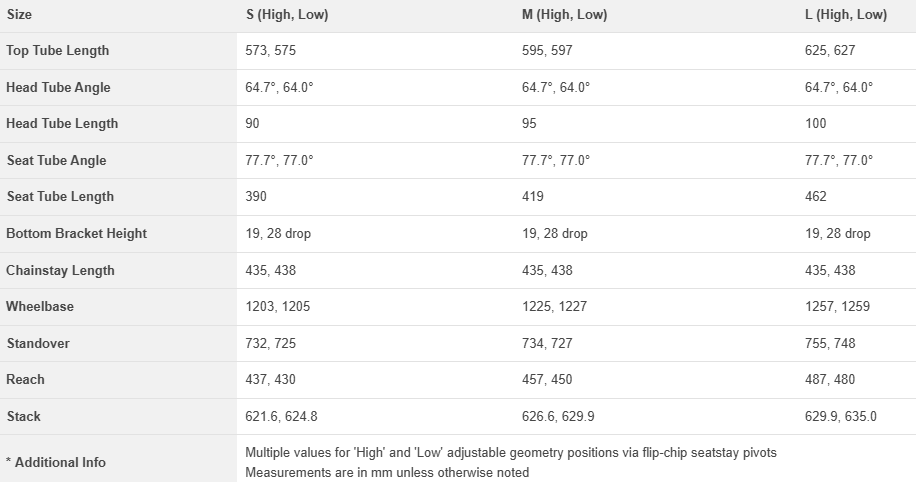Select the Seat Tube Length row label

click(60, 197)
